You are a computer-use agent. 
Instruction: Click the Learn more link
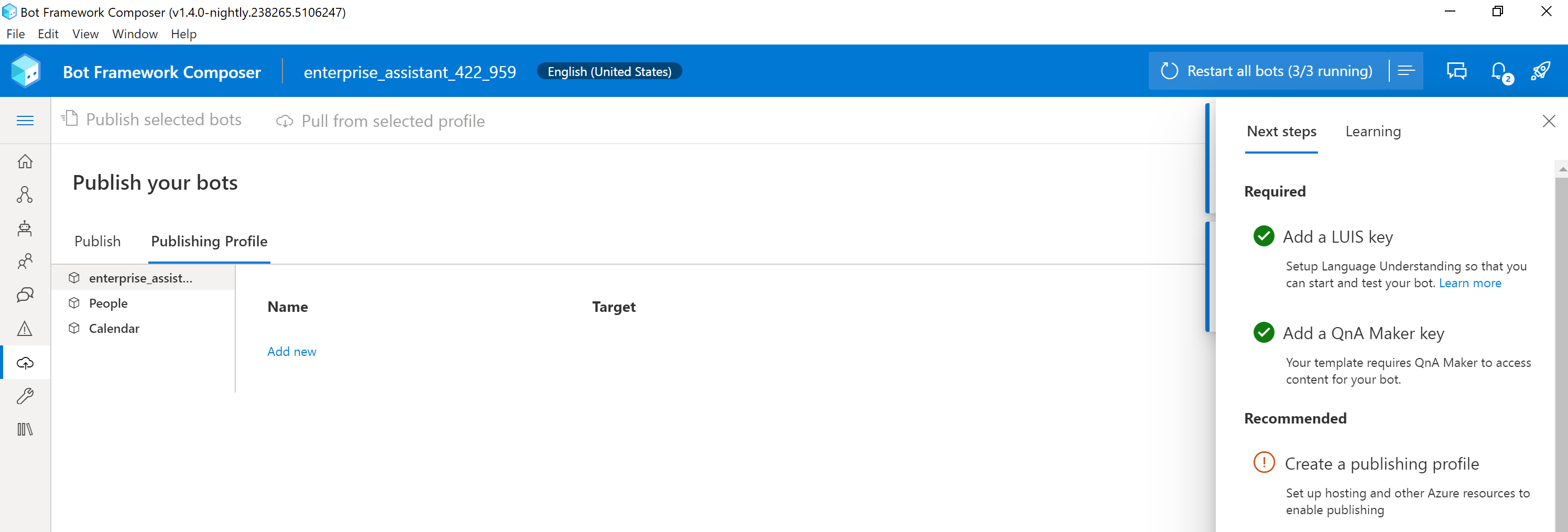[1470, 283]
